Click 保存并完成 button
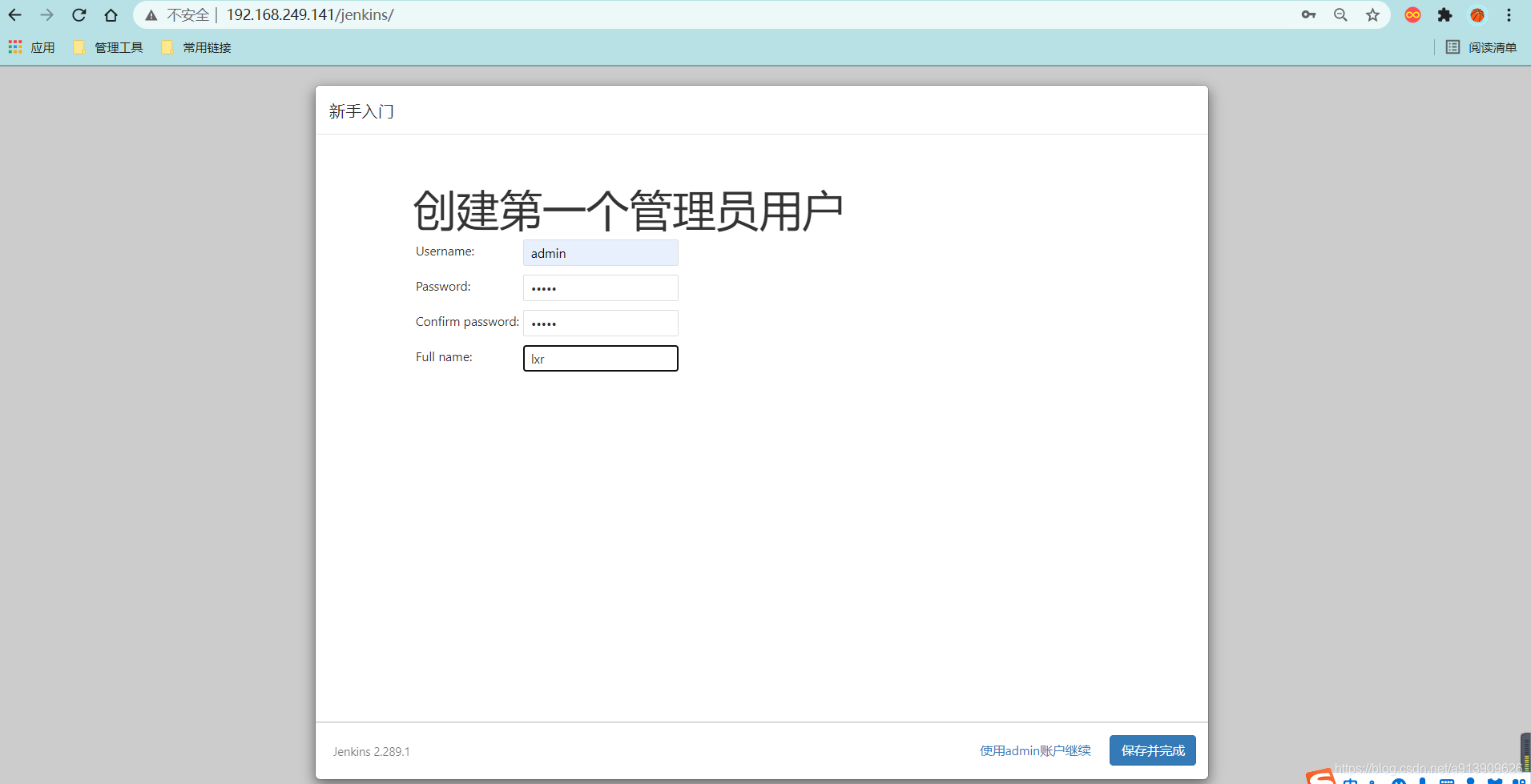Viewport: 1531px width, 784px height. [x=1153, y=750]
